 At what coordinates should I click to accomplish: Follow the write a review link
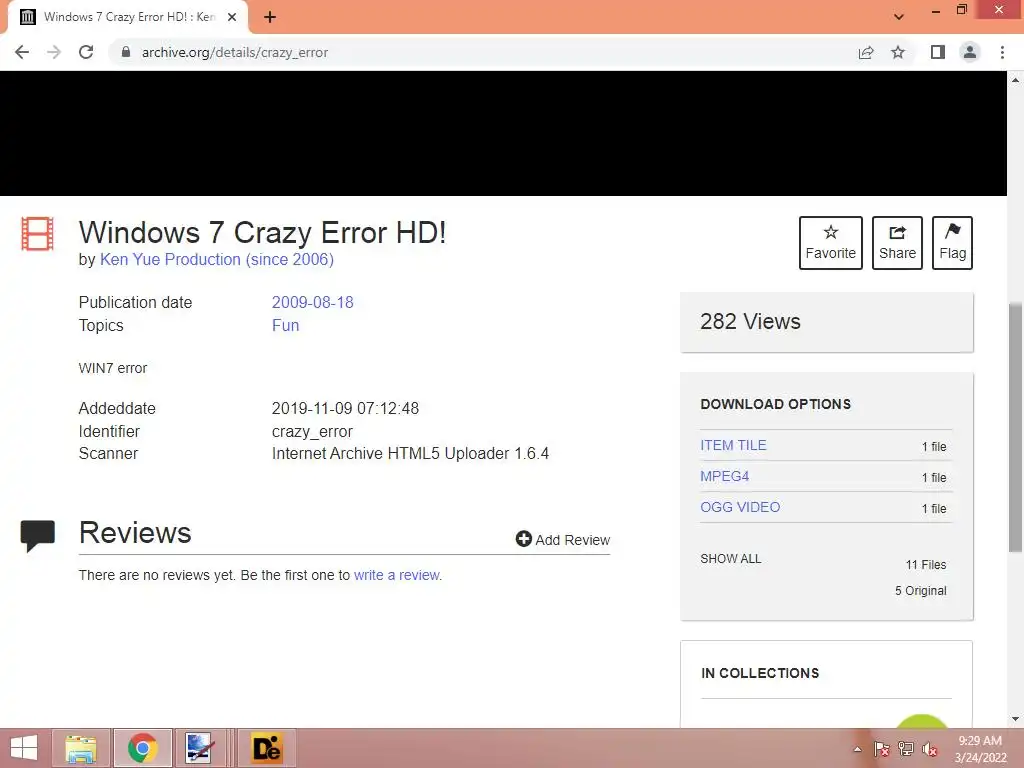[x=396, y=575]
